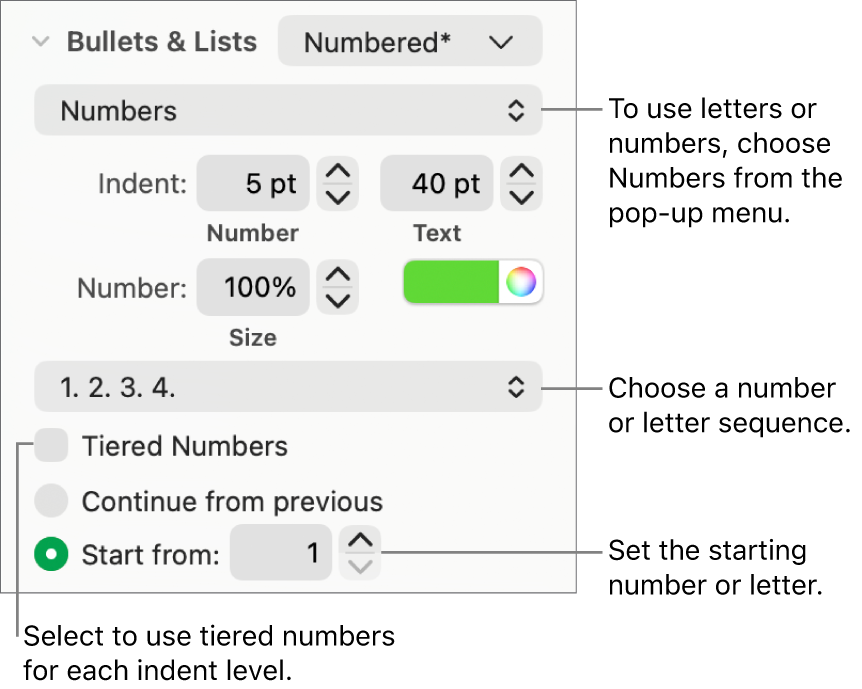
Task: Collapse the Bullets & Lists section
Action: pos(40,42)
